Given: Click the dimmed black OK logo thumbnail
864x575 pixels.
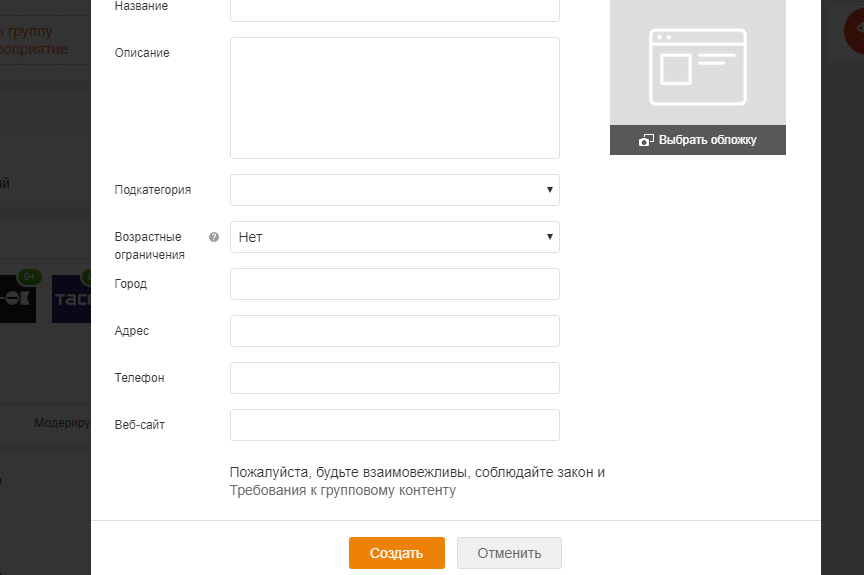Looking at the screenshot, I should 18,300.
